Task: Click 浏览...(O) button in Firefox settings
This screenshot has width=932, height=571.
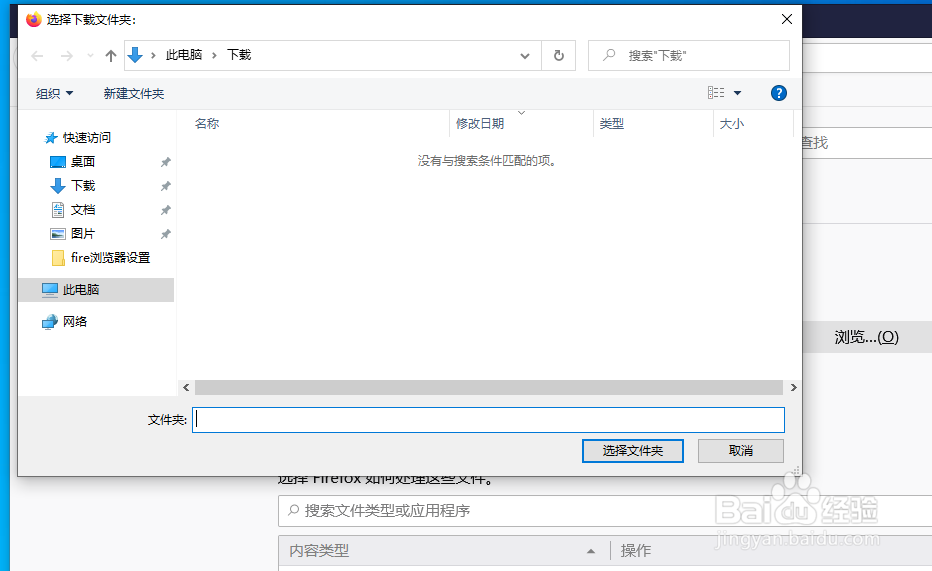Action: coord(867,337)
